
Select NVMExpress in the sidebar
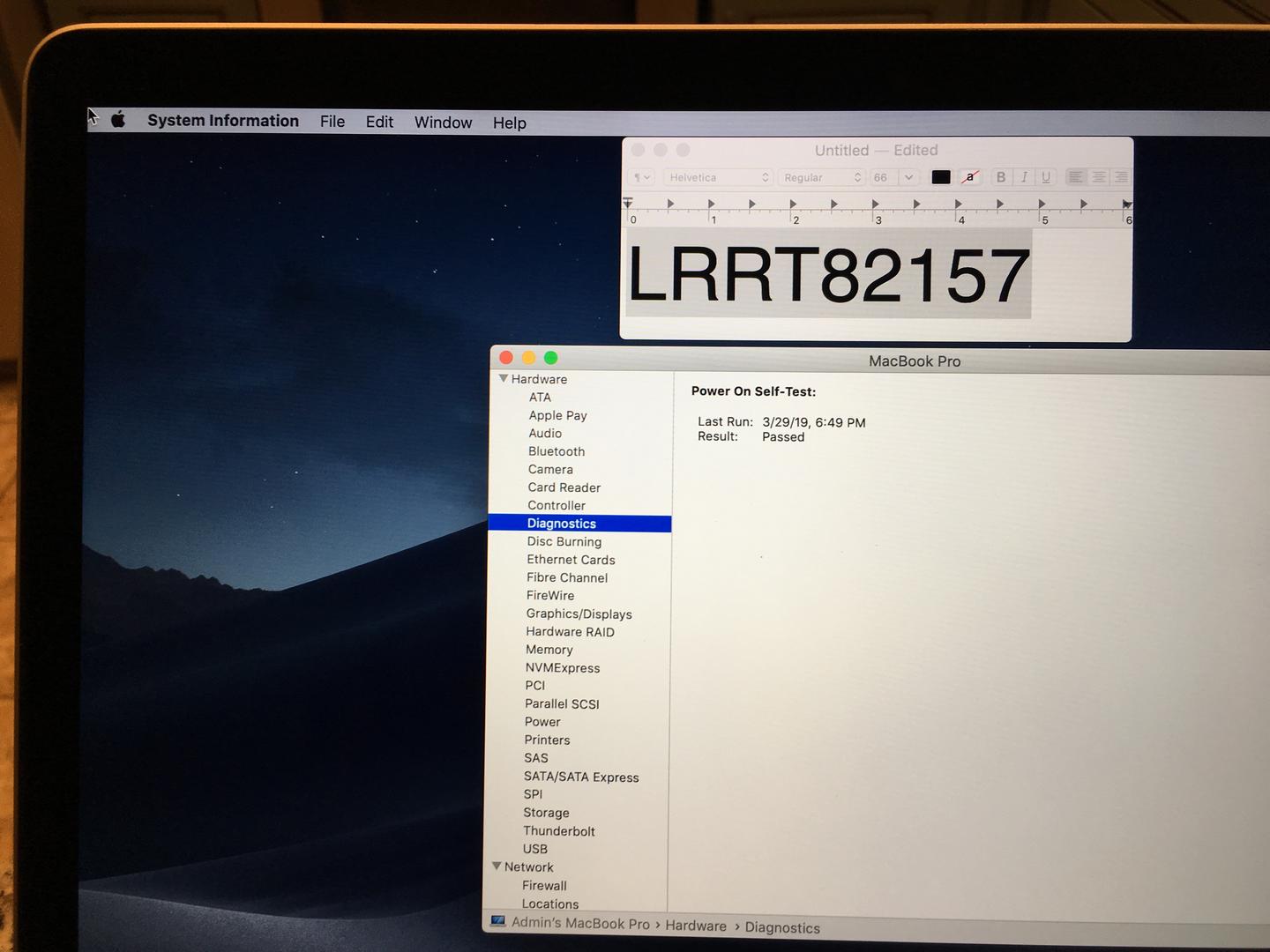pyautogui.click(x=563, y=668)
